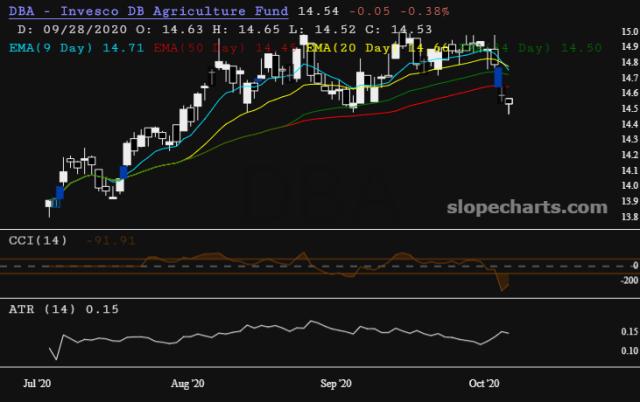Click the 13.8 price axis label
Image resolution: width=640 pixels, height=402 pixels.
[628, 216]
